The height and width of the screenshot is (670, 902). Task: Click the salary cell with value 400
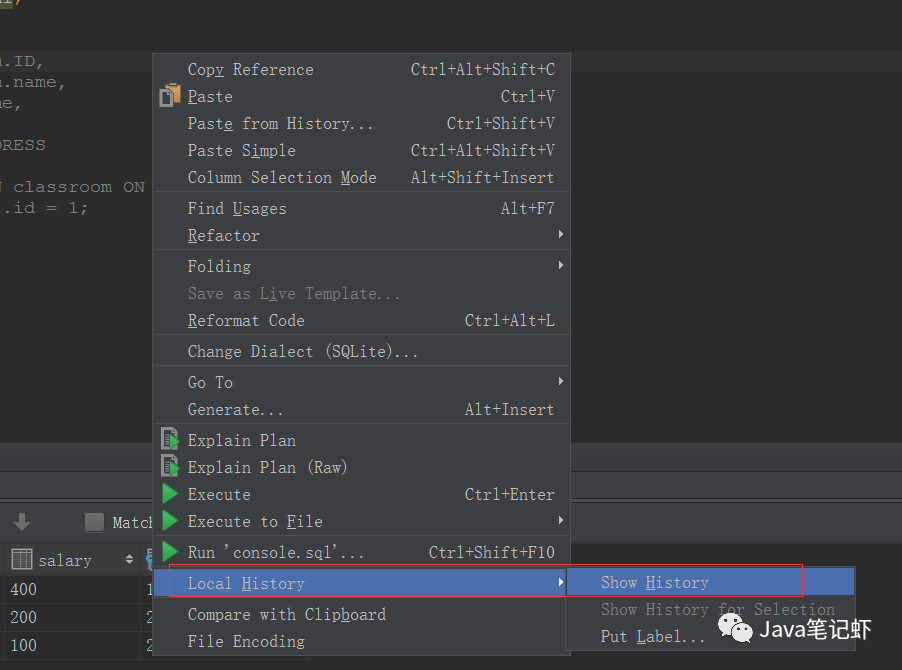pos(24,589)
